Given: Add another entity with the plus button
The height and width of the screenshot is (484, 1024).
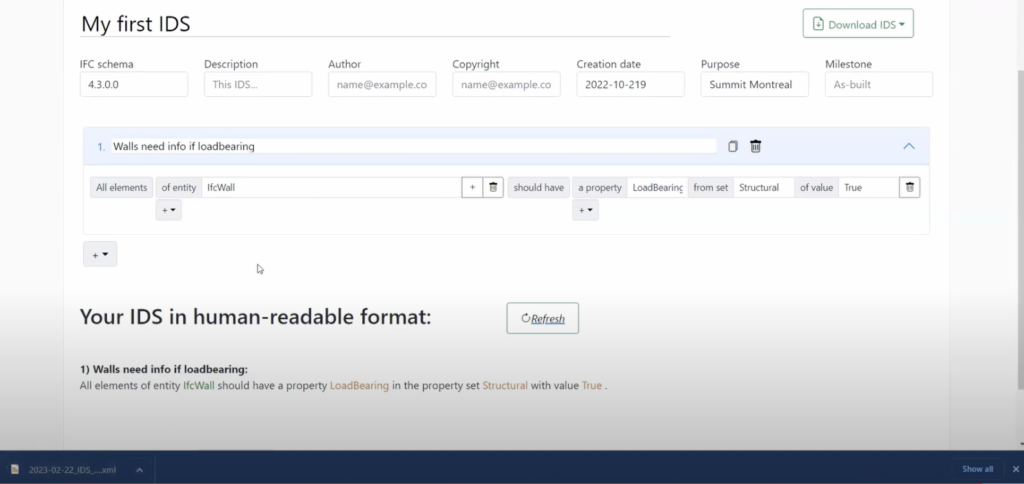Looking at the screenshot, I should click(x=472, y=187).
